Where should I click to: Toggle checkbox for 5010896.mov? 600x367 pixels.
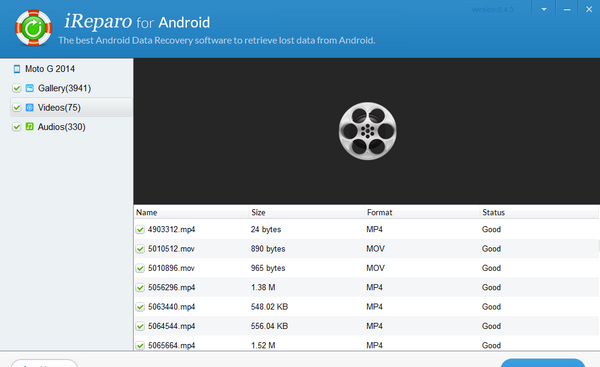click(x=140, y=268)
